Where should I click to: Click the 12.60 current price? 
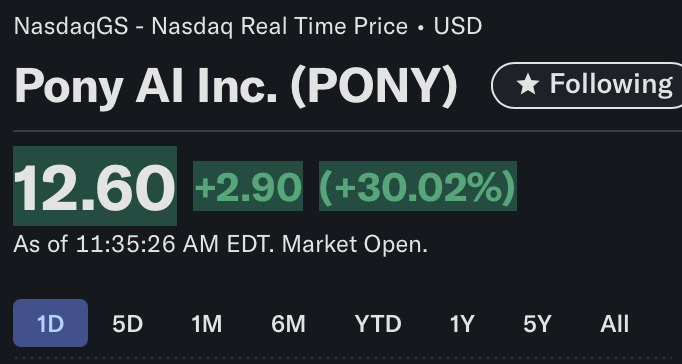pos(95,186)
